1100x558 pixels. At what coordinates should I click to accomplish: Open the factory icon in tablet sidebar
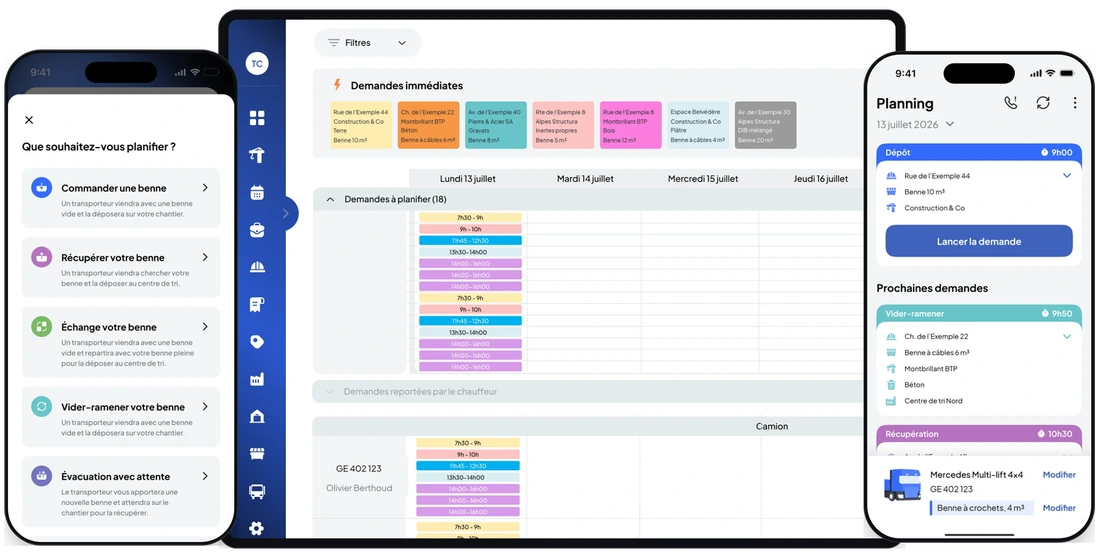click(x=257, y=379)
